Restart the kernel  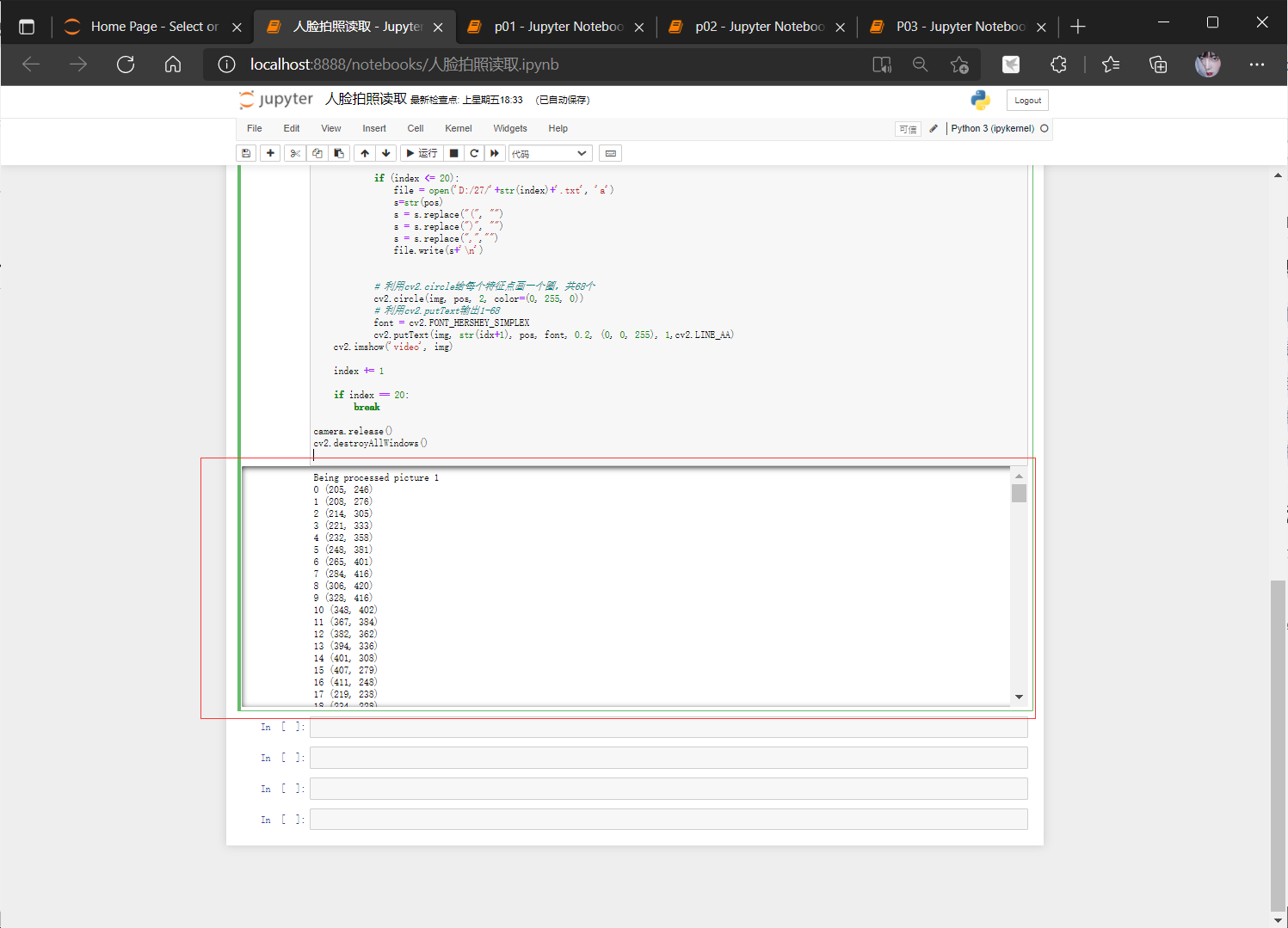(x=474, y=153)
